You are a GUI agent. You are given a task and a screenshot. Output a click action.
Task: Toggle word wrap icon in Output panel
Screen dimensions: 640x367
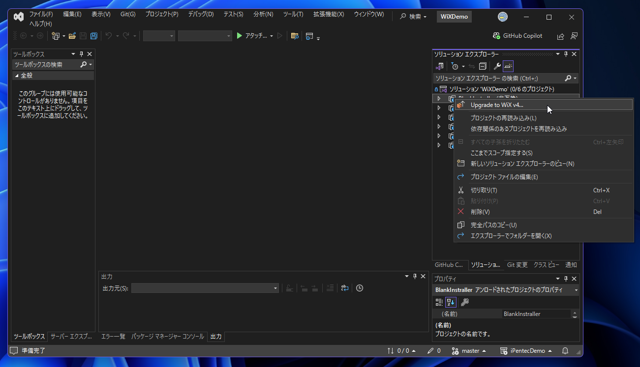[x=344, y=288]
